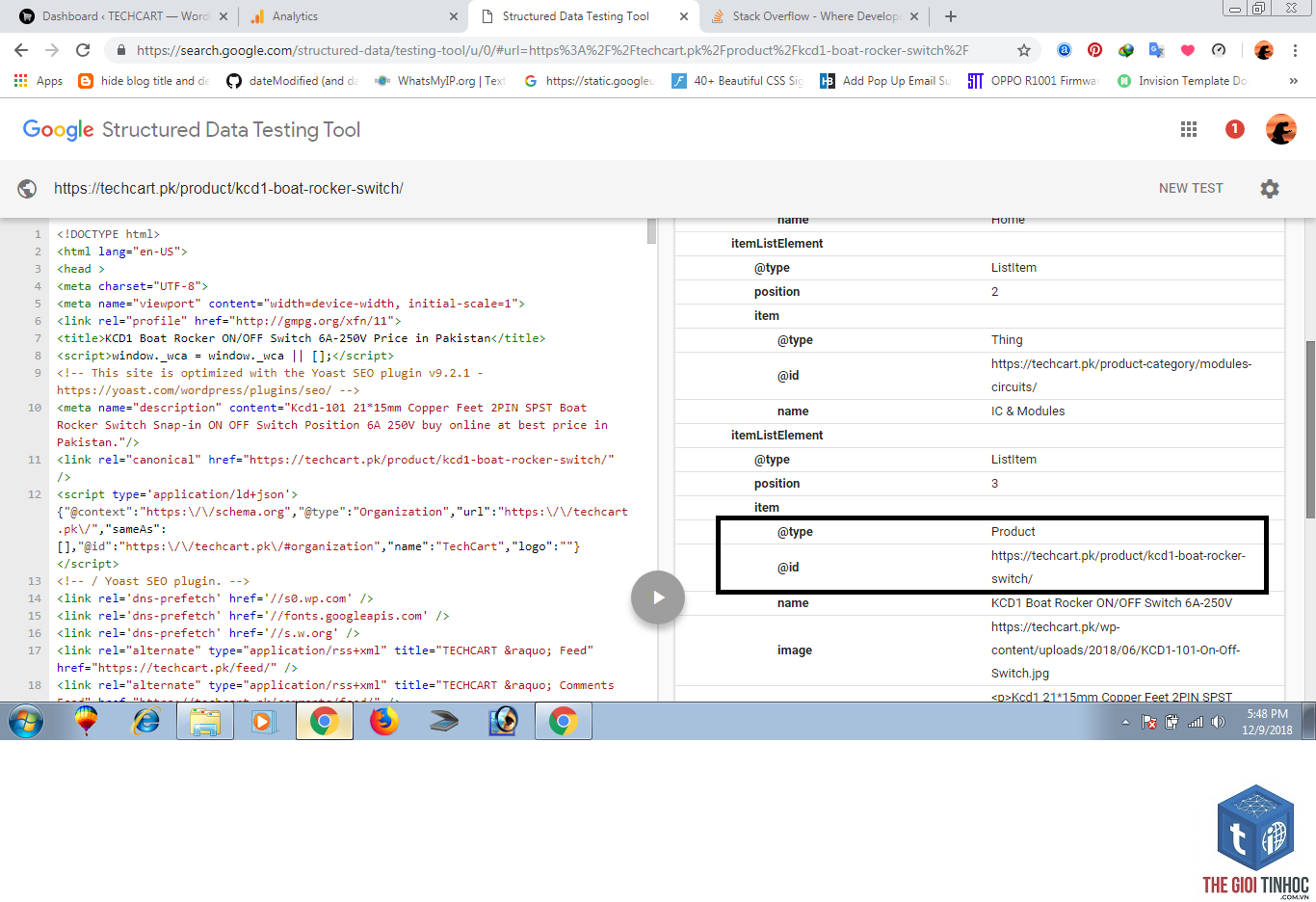1316x902 pixels.
Task: Click the modules-circuits @id URL value
Action: click(x=1121, y=376)
